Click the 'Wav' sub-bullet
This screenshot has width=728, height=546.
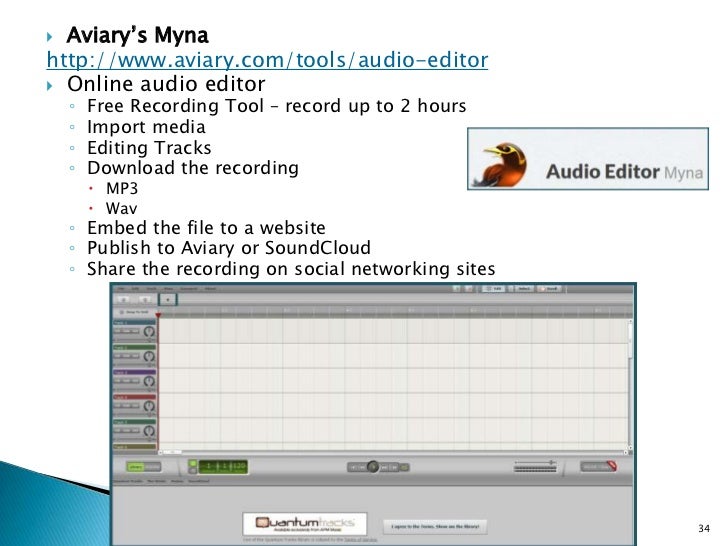(x=121, y=208)
